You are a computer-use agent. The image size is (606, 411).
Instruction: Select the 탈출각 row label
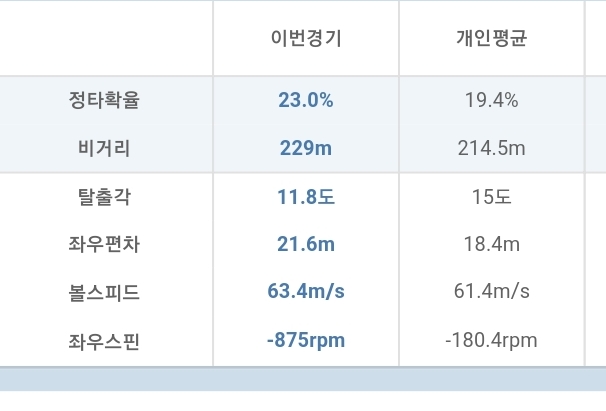[105, 197]
